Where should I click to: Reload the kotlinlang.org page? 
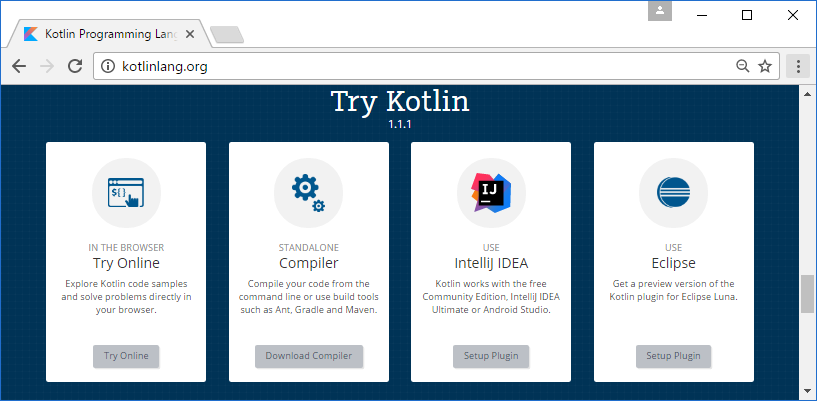(76, 66)
